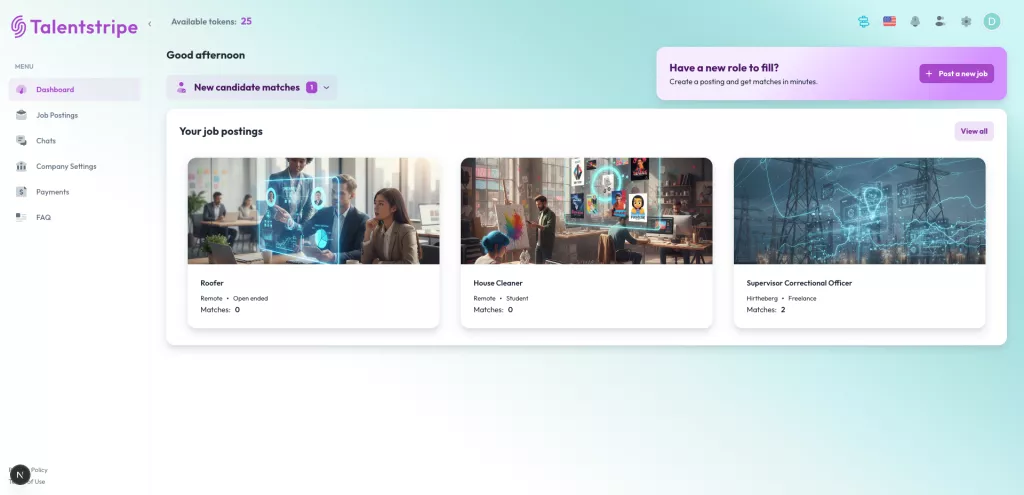Screen dimensions: 1024x495
Task: Click the 'Open ended' label on Roofer card
Action: tap(250, 298)
